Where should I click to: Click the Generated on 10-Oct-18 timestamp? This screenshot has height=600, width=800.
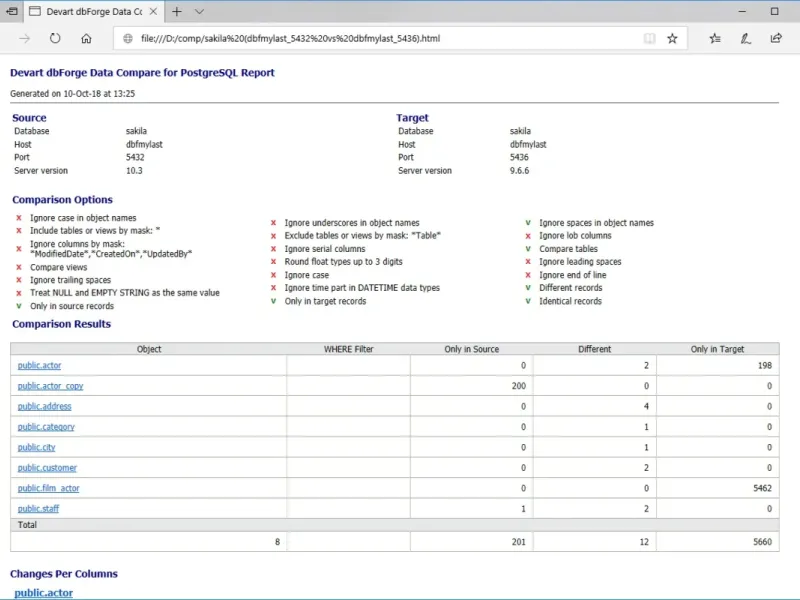pos(72,93)
